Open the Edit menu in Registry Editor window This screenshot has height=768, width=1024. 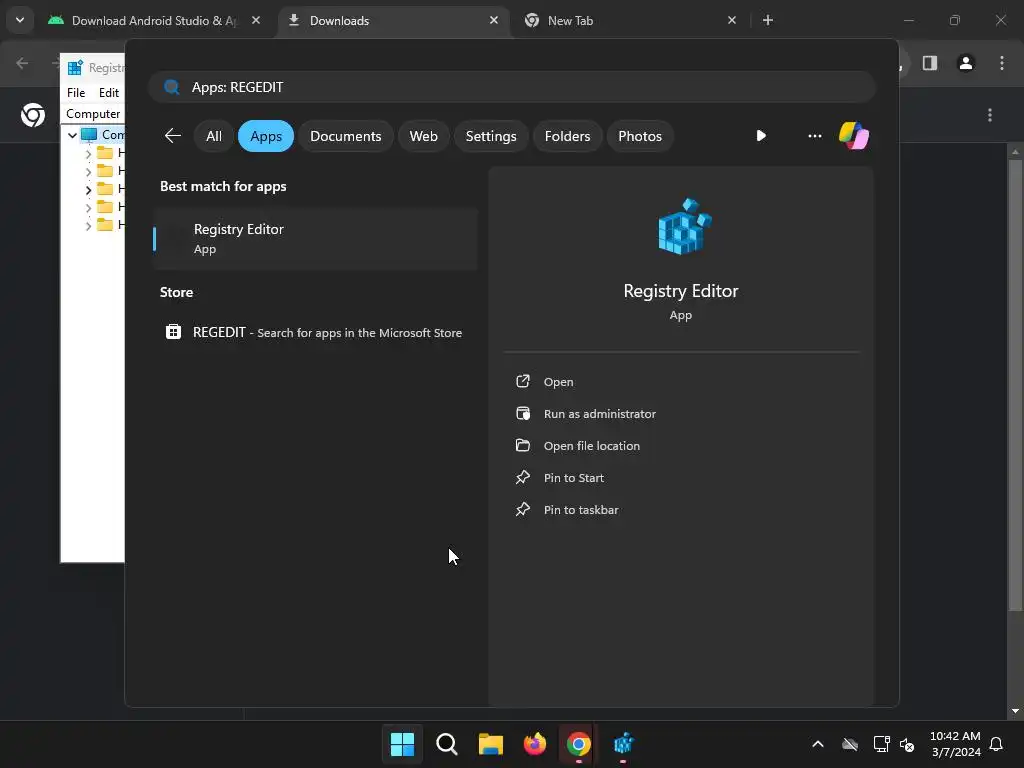(108, 93)
